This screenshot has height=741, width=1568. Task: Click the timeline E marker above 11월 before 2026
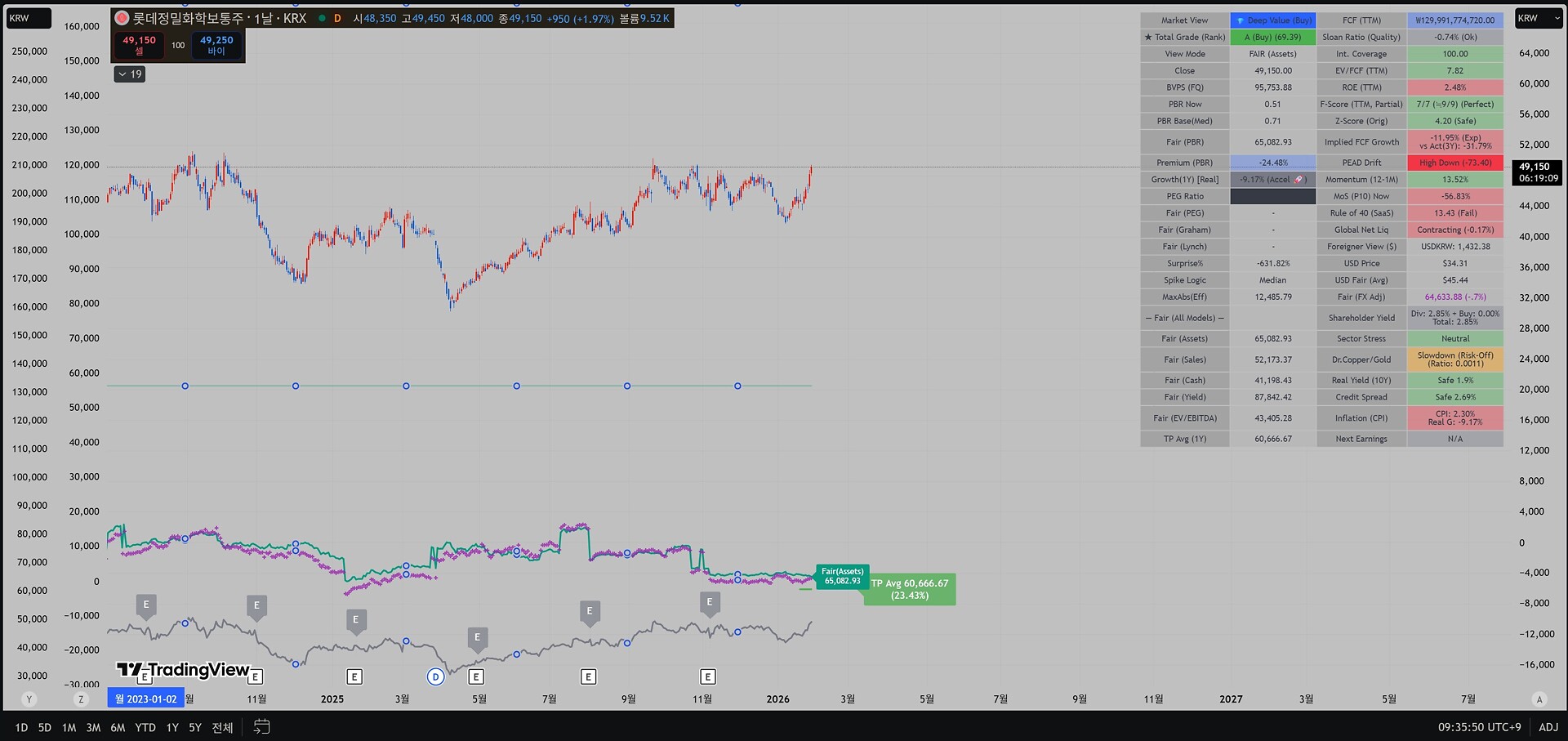point(708,676)
